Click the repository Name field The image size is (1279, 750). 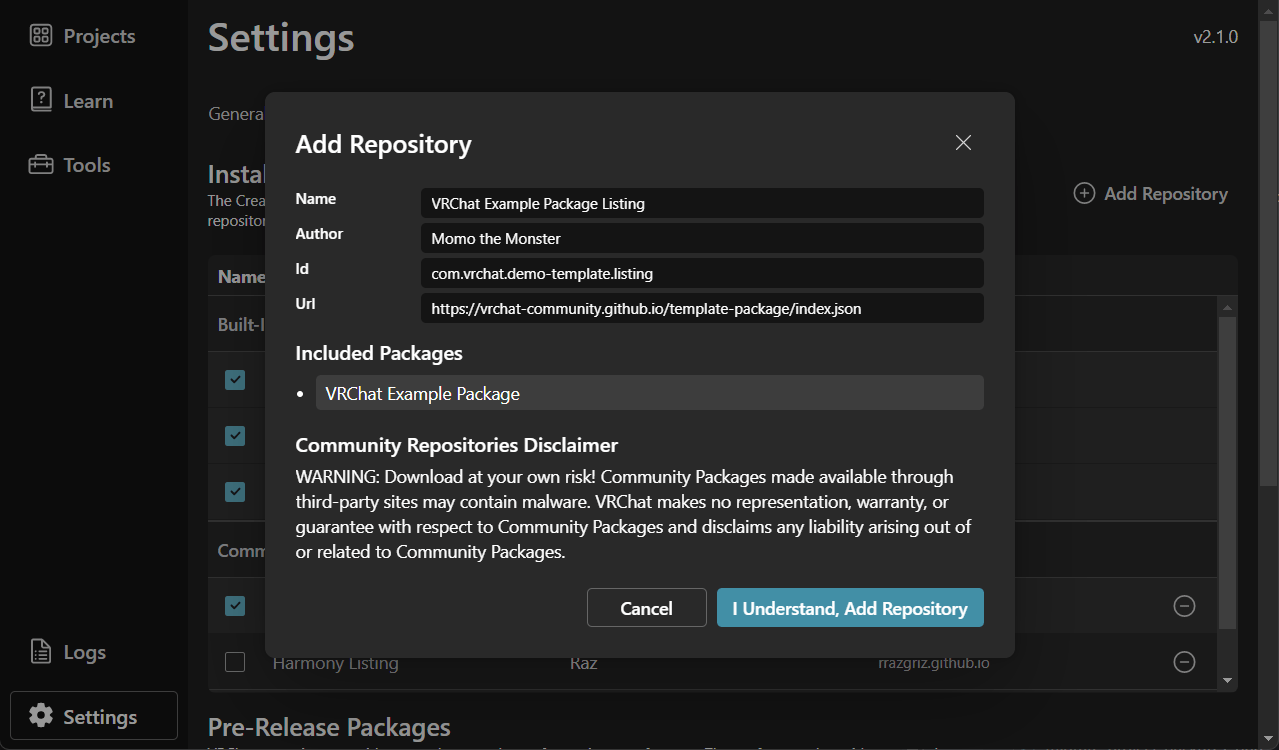click(701, 203)
